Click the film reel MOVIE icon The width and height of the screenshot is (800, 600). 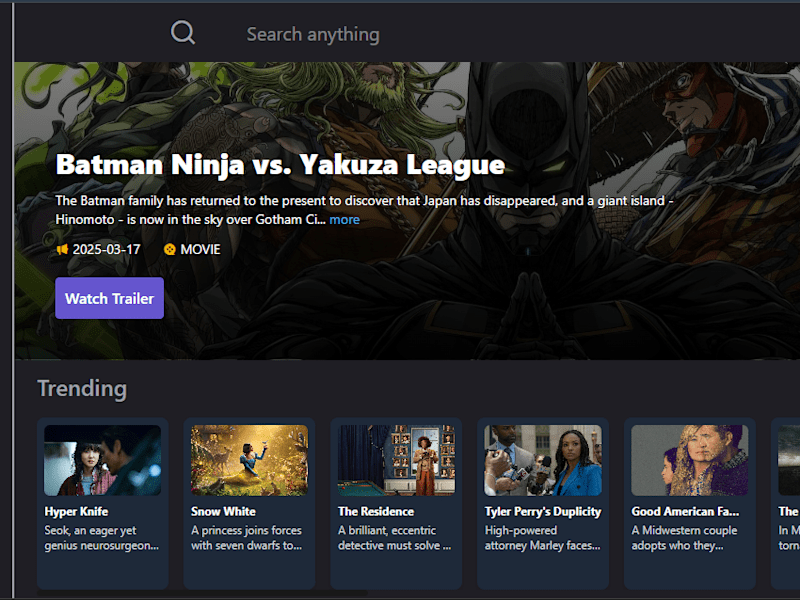[169, 249]
